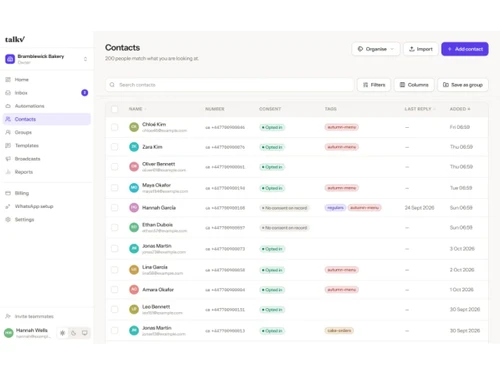Click Hannah Garcia's avatar

click(x=134, y=208)
